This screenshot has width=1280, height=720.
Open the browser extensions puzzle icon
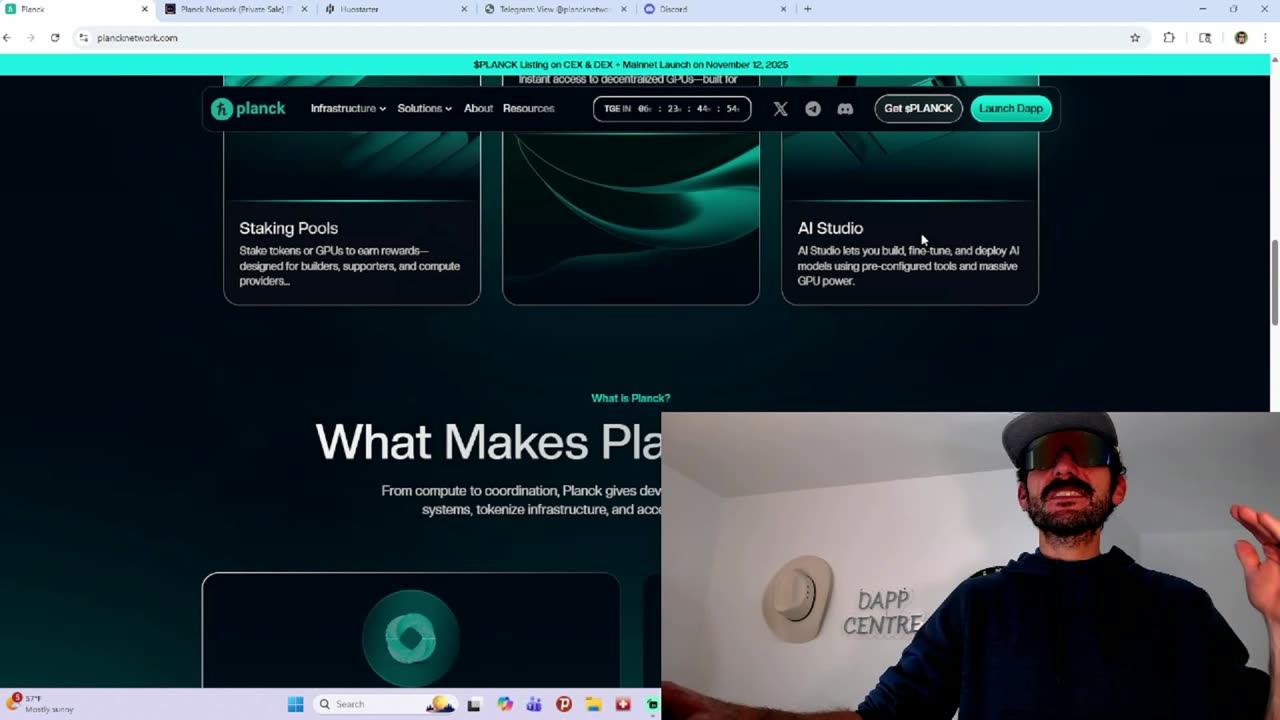1169,38
